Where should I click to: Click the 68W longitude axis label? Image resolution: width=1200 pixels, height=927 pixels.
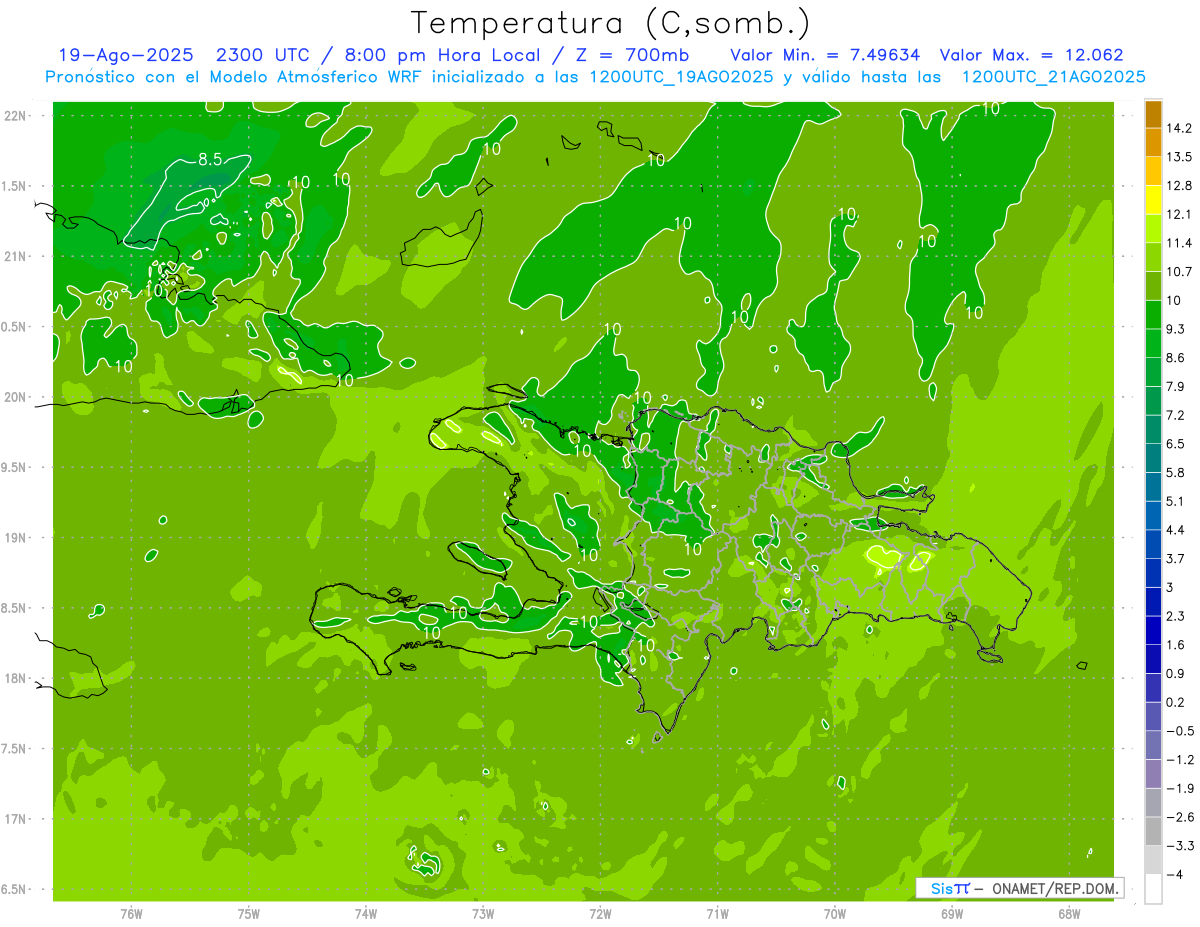[1069, 913]
